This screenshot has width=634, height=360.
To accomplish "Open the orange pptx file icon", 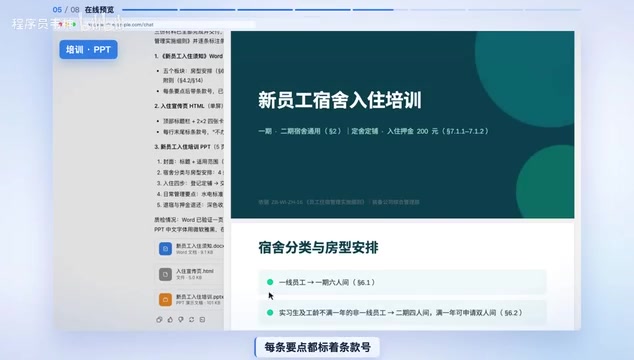I will coord(165,300).
